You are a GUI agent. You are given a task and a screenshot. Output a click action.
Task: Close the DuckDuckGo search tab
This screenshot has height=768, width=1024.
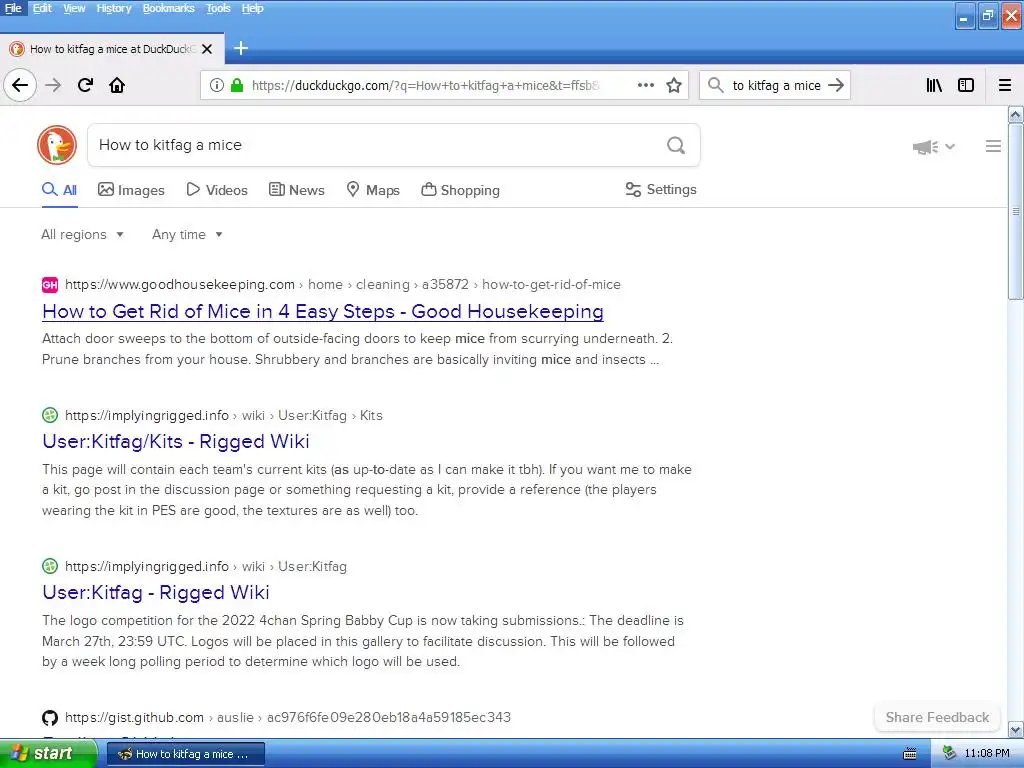click(x=207, y=49)
